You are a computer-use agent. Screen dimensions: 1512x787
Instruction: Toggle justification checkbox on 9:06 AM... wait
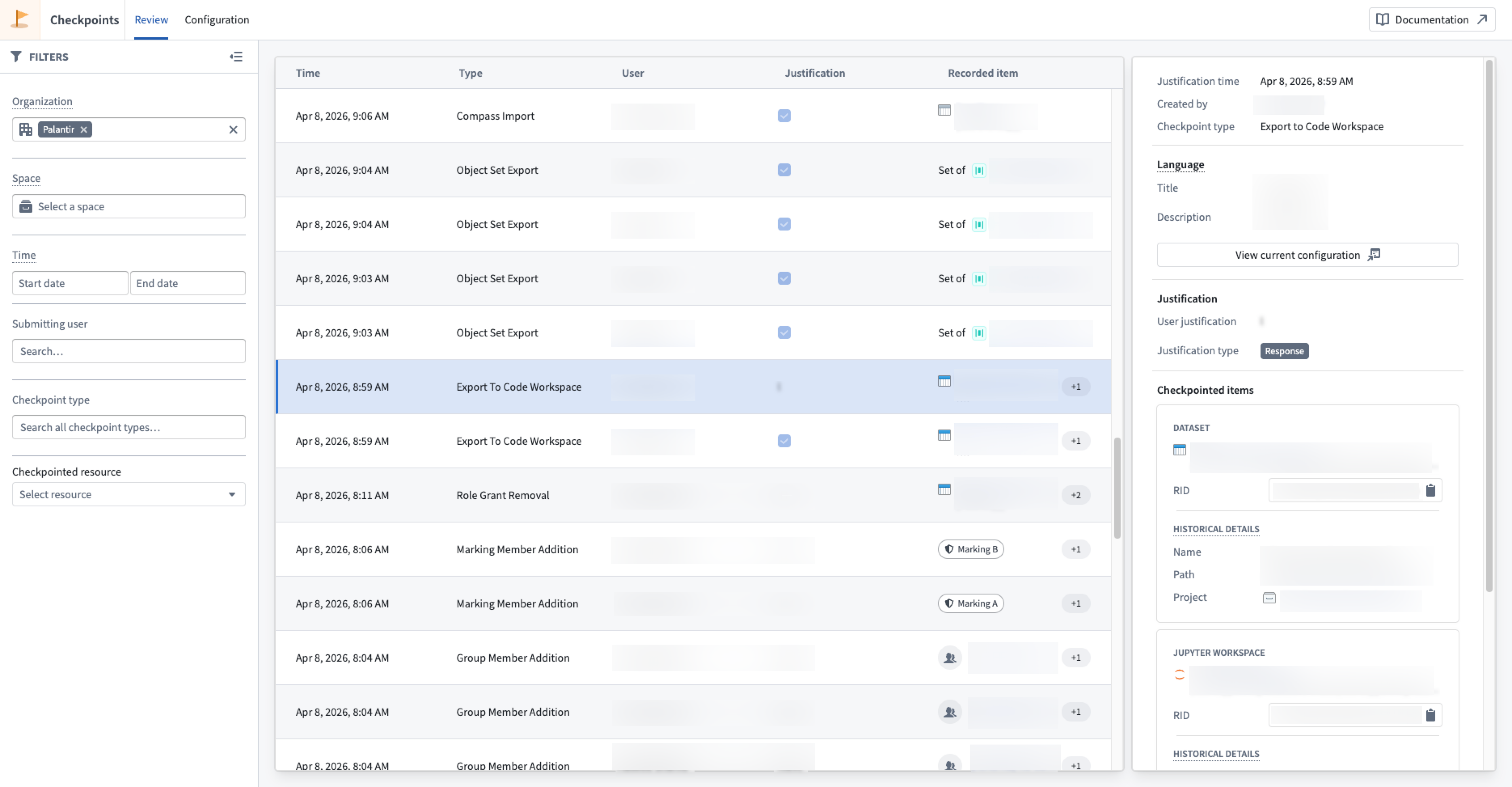783,116
